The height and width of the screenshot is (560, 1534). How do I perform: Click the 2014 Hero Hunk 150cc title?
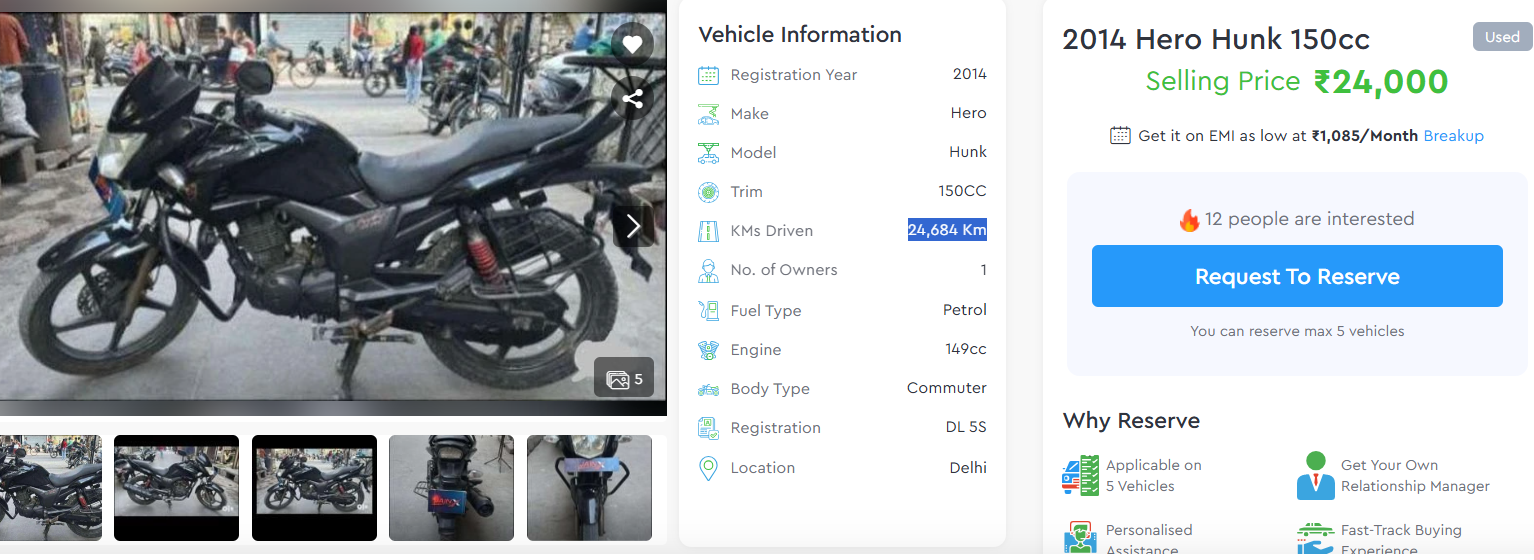coord(1216,39)
